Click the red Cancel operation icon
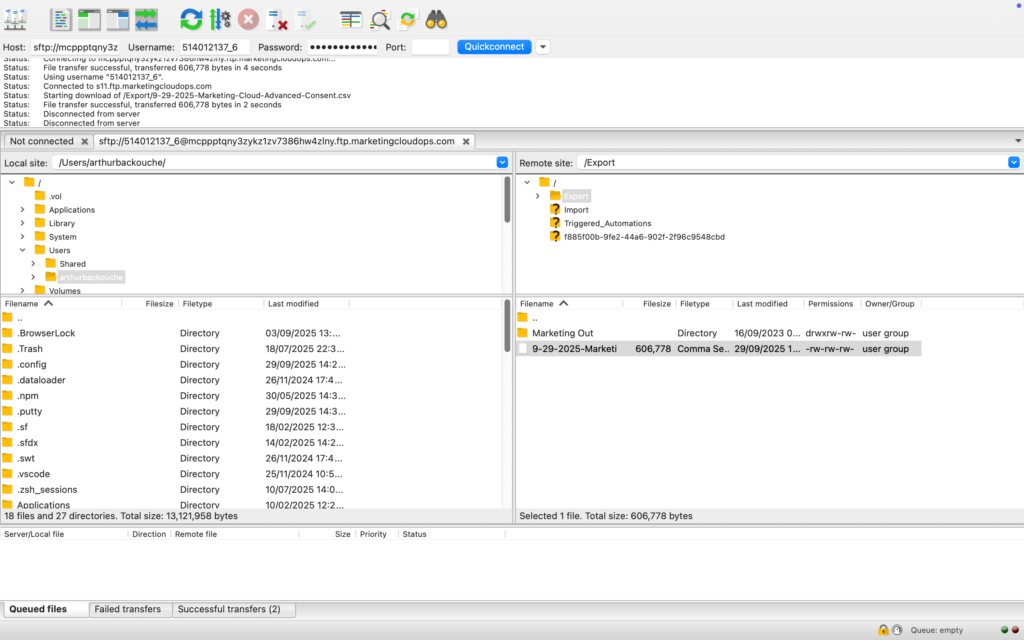This screenshot has height=640, width=1024. (x=248, y=18)
